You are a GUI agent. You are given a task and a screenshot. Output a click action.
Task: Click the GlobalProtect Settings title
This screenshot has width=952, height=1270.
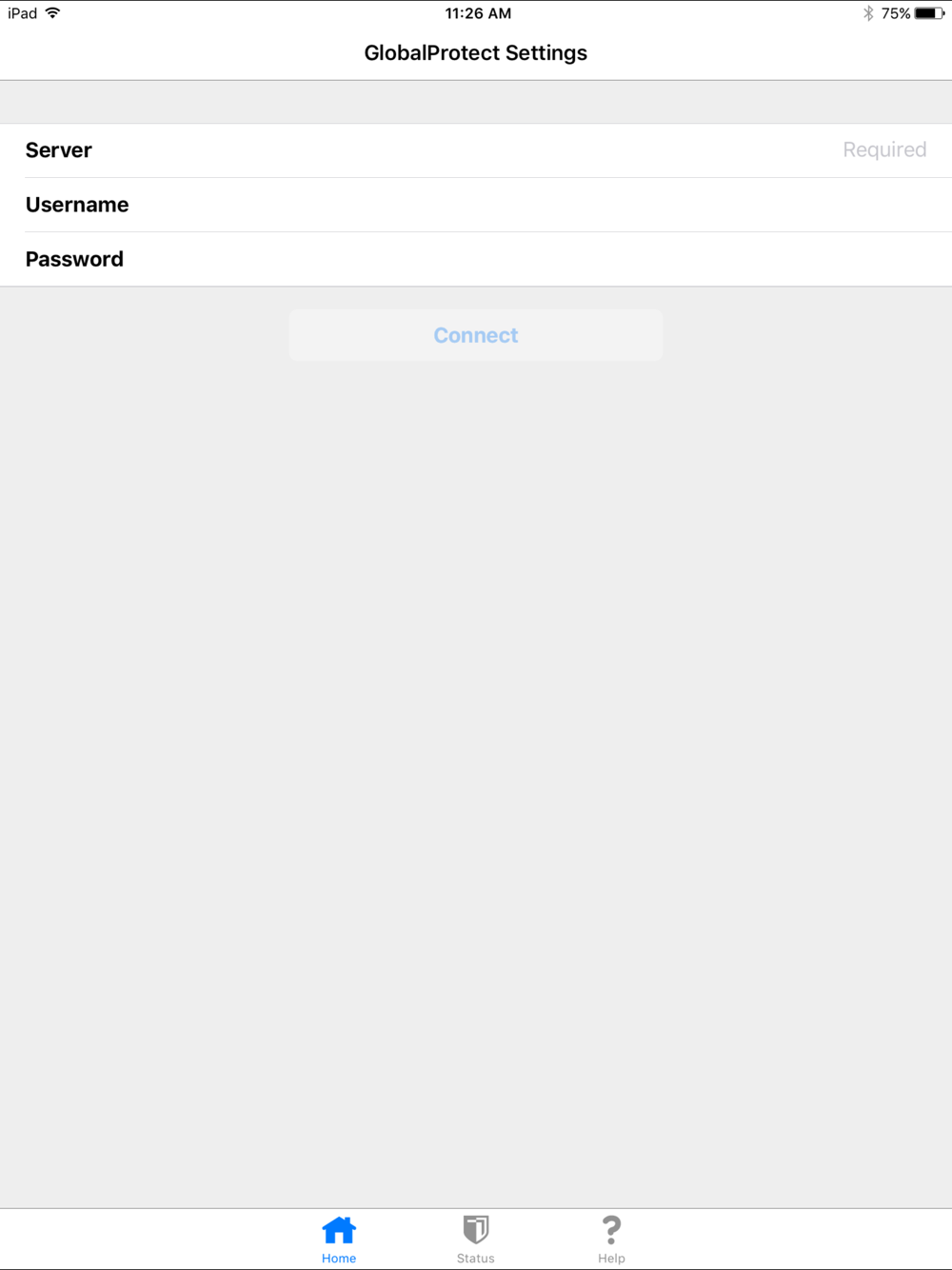pos(476,53)
